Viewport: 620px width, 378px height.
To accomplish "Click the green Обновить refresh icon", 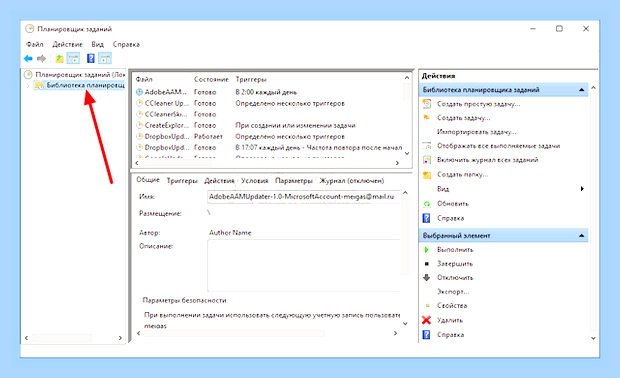I will (427, 204).
